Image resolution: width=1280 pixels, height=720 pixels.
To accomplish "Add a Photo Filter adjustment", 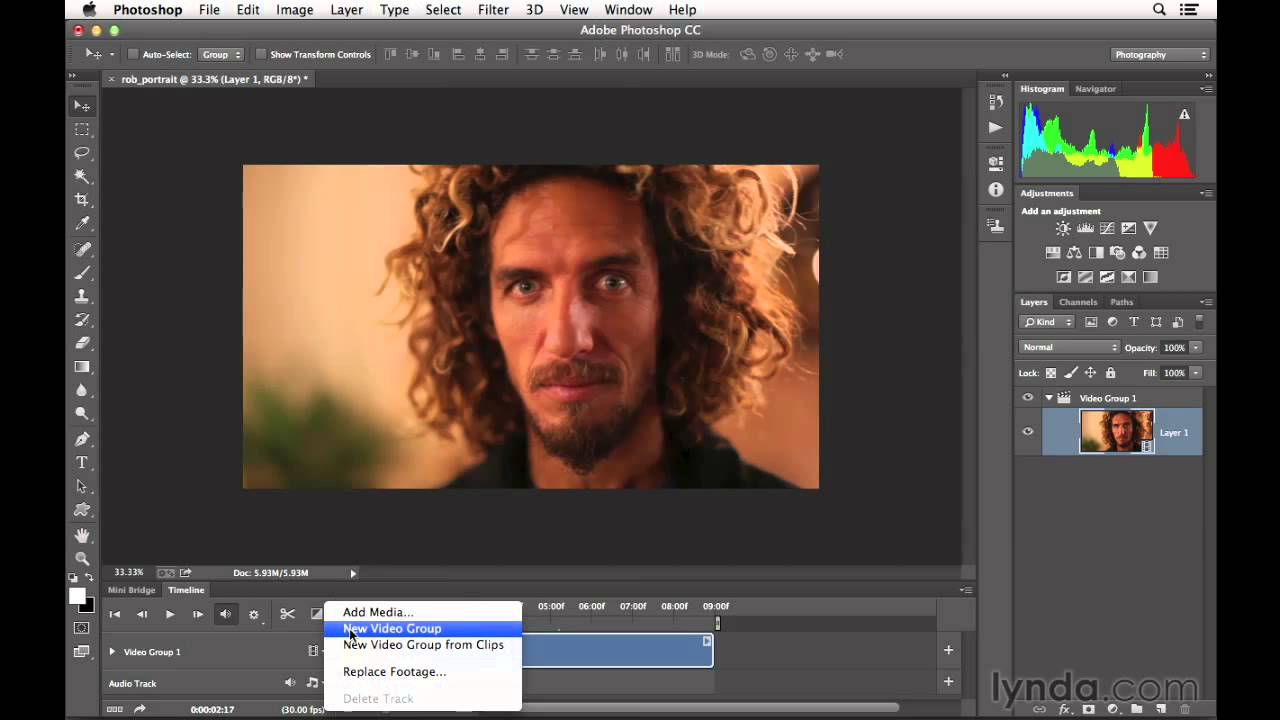I will click(1118, 253).
